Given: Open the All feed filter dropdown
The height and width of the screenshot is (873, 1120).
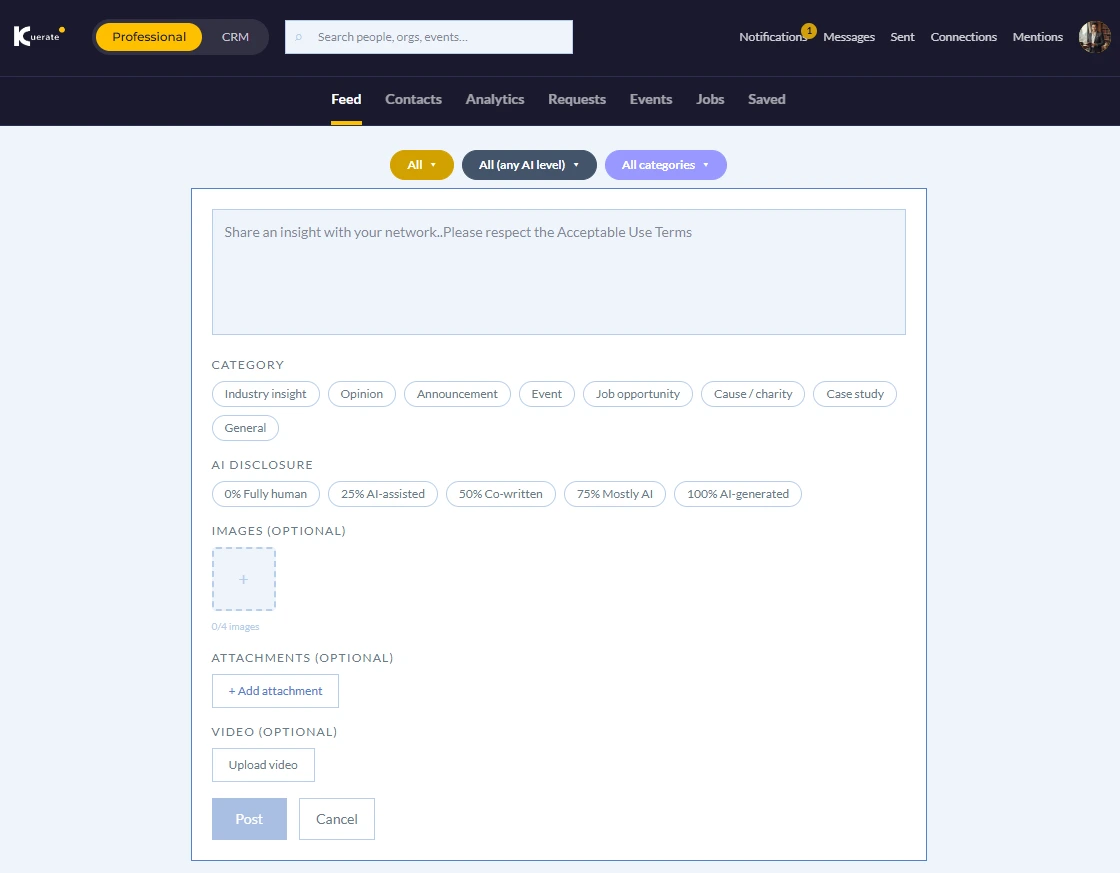Looking at the screenshot, I should click(421, 165).
